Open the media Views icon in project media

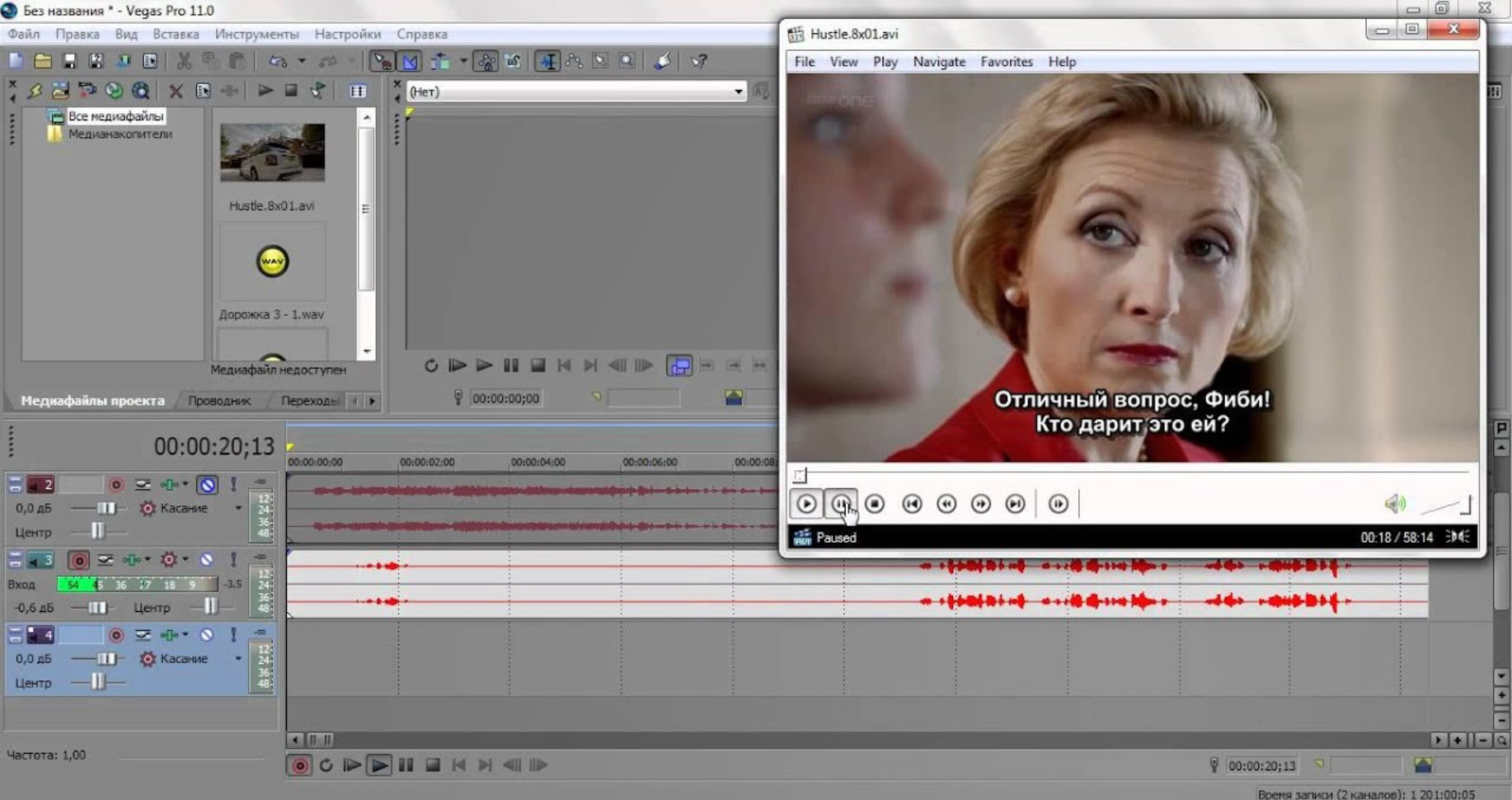tap(358, 91)
